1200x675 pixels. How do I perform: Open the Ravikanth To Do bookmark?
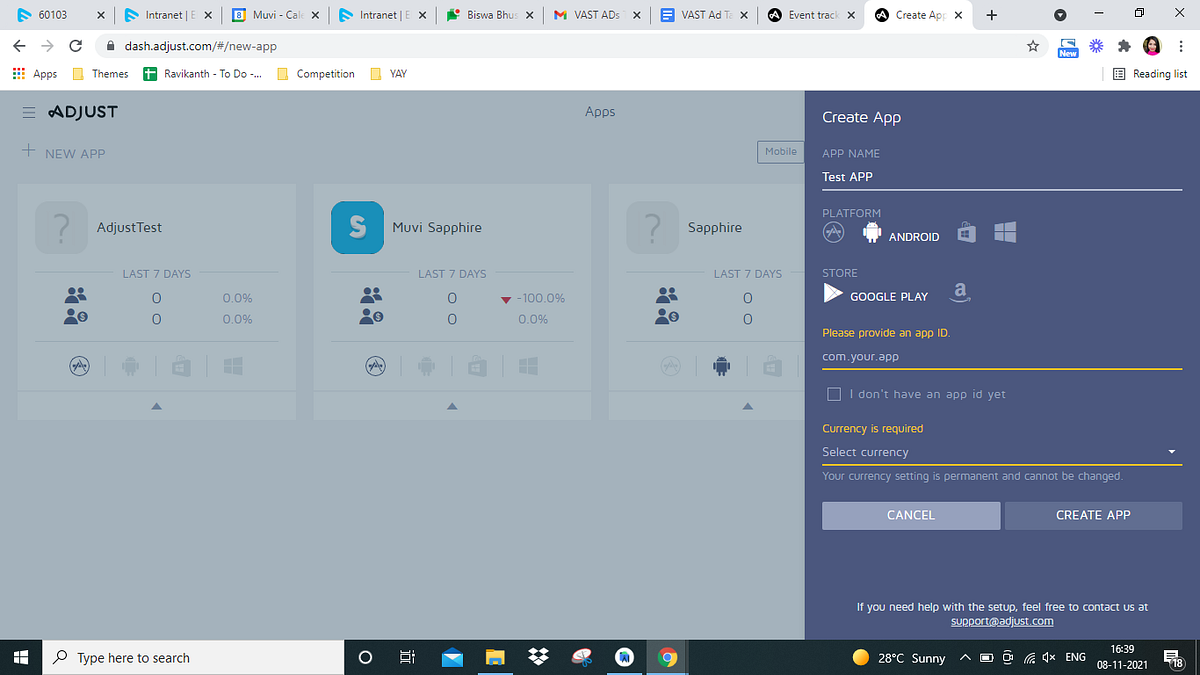[203, 74]
